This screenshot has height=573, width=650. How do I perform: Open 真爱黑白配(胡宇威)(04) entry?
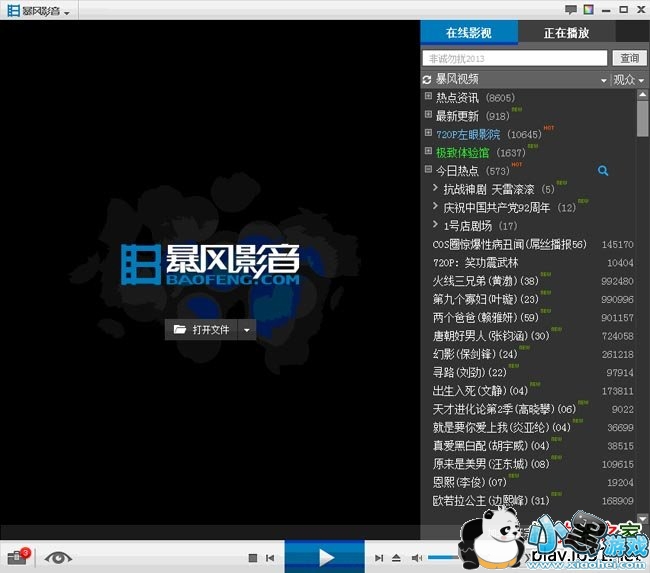532,446
